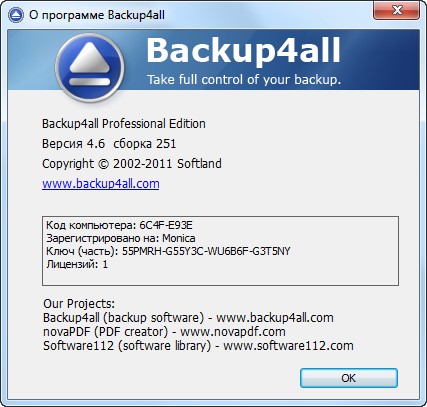The height and width of the screenshot is (407, 427).
Task: Click the Software112 www.software112.com line
Action: tap(198, 346)
